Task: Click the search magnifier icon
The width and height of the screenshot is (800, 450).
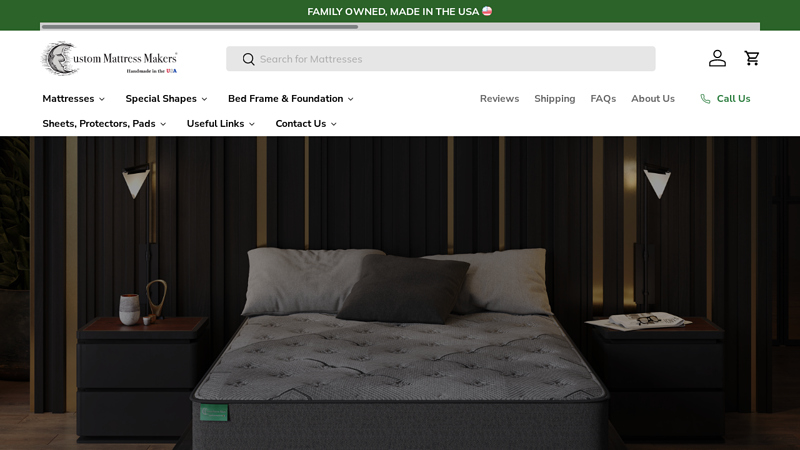Action: (248, 59)
